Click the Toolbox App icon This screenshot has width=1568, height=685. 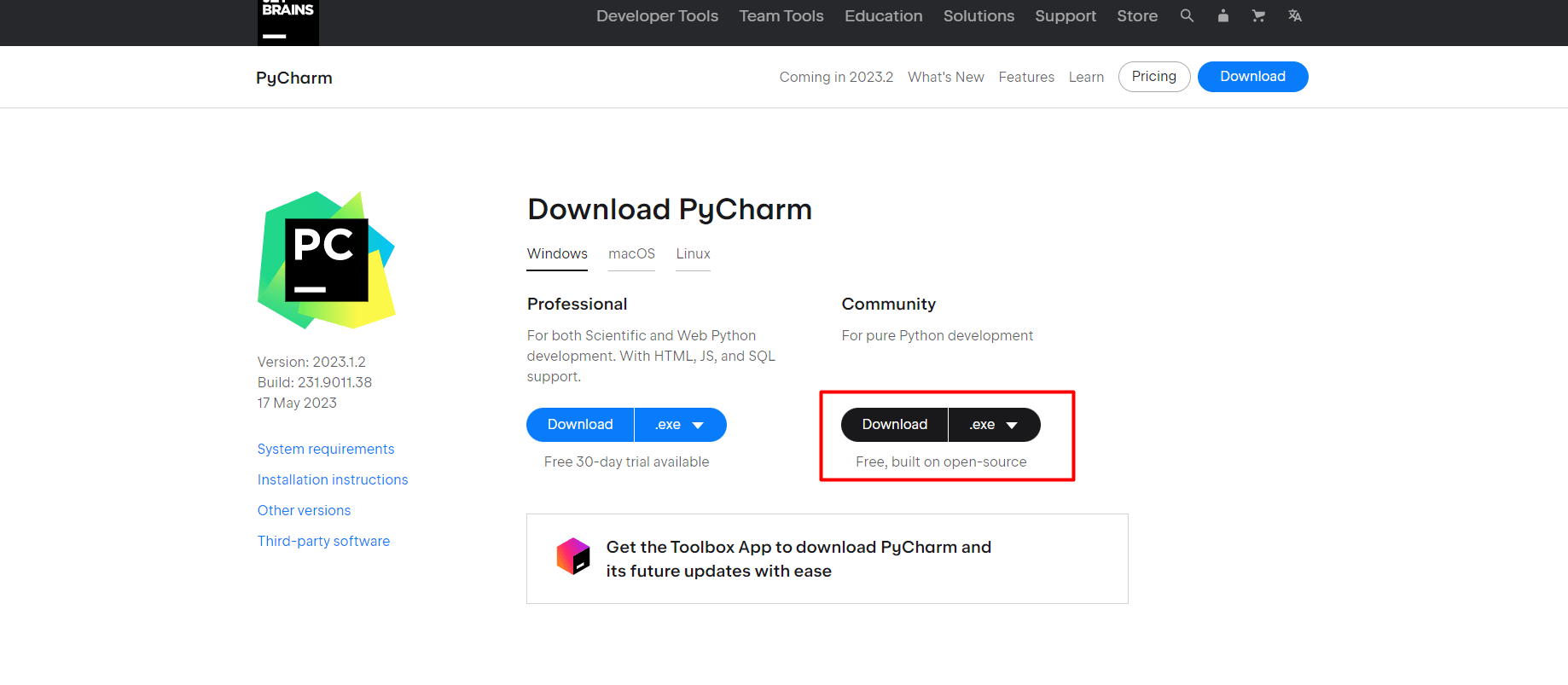[572, 556]
